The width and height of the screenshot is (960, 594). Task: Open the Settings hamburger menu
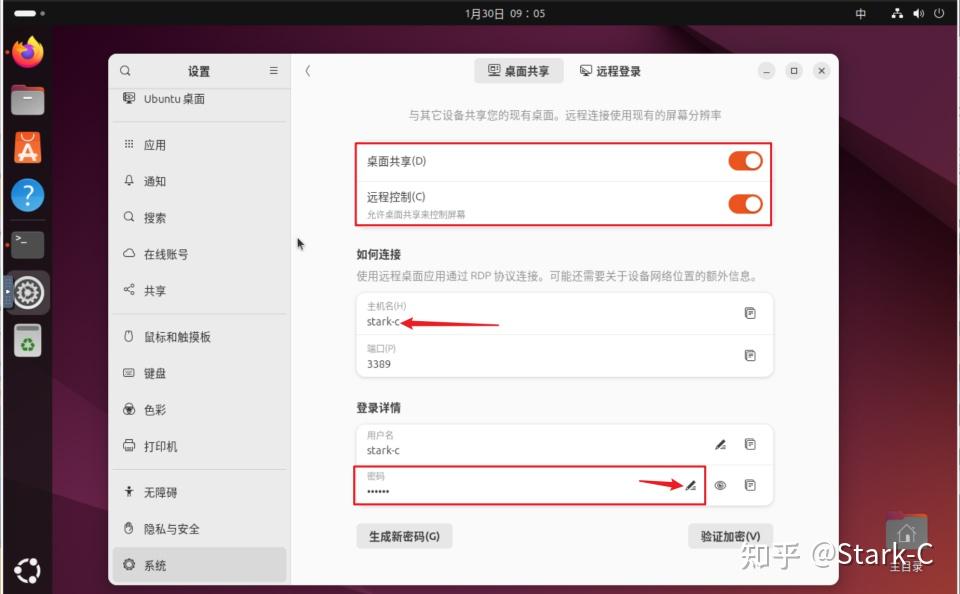(273, 70)
